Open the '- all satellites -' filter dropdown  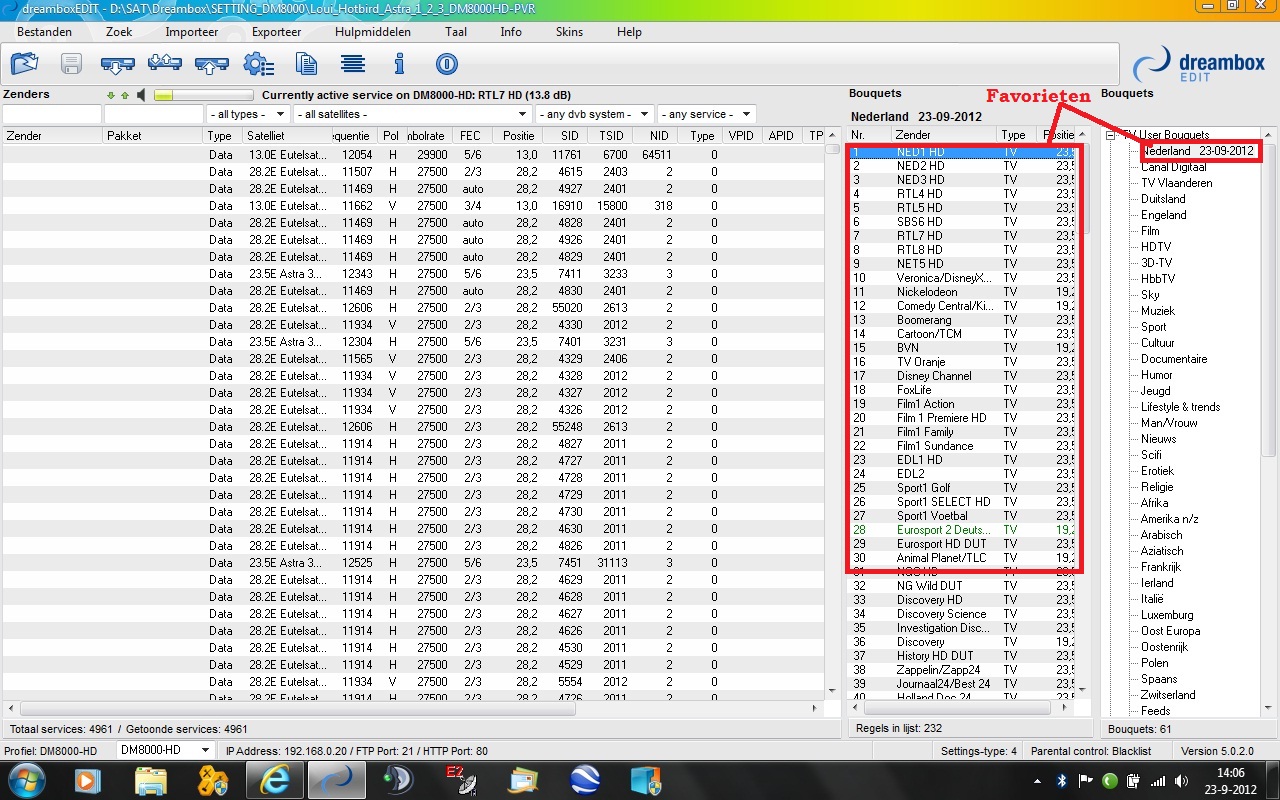pos(412,114)
